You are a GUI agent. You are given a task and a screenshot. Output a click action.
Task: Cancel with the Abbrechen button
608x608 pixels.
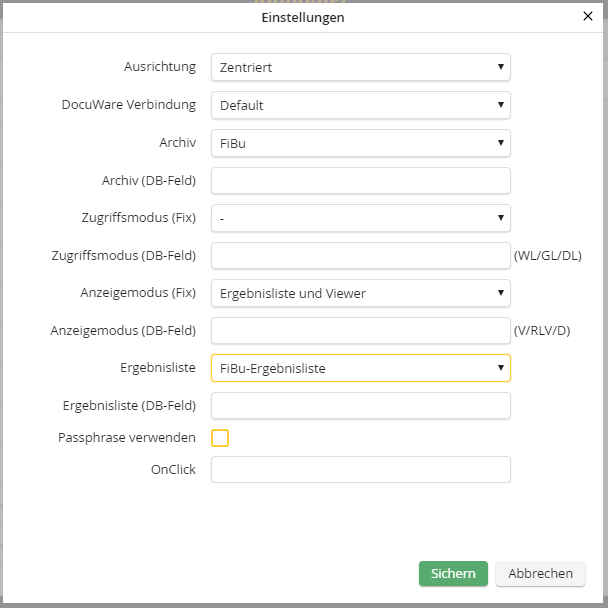tap(540, 573)
